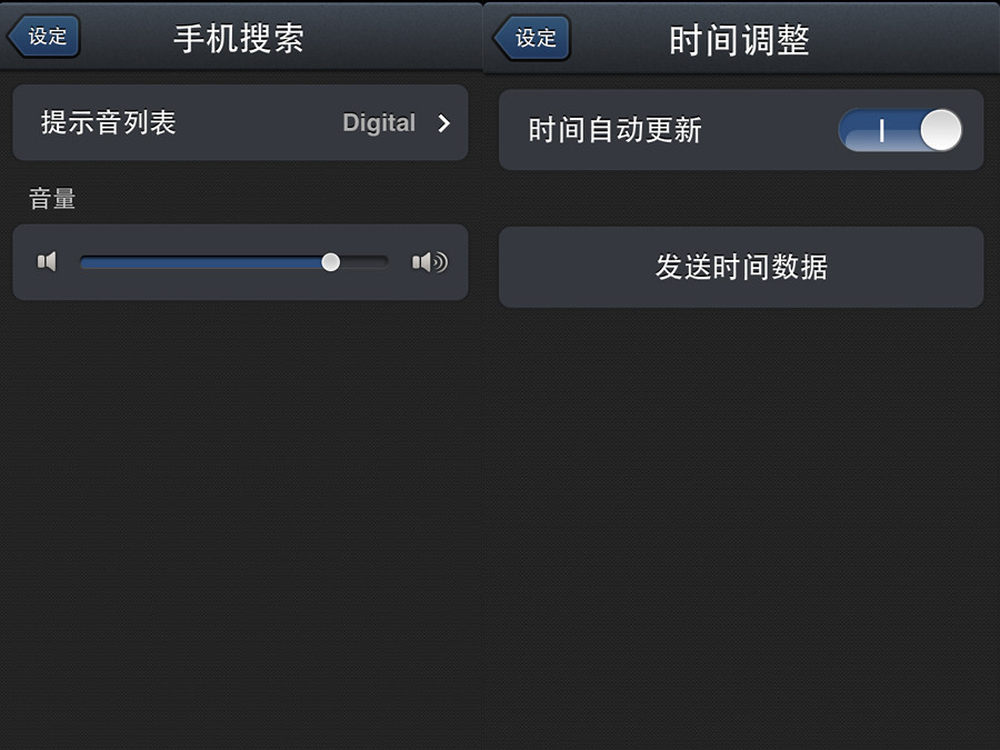The image size is (1000, 750).
Task: Go back via 设定 button on 时间调整 screen
Action: [x=531, y=38]
